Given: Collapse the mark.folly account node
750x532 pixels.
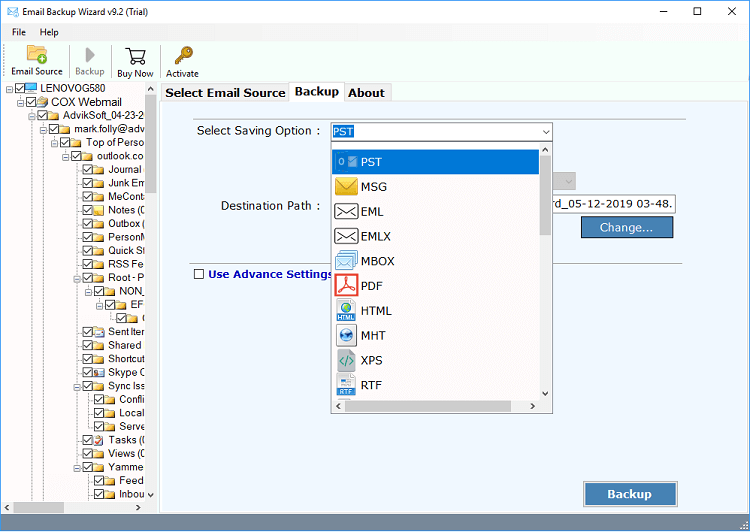Looking at the screenshot, I should click(43, 130).
